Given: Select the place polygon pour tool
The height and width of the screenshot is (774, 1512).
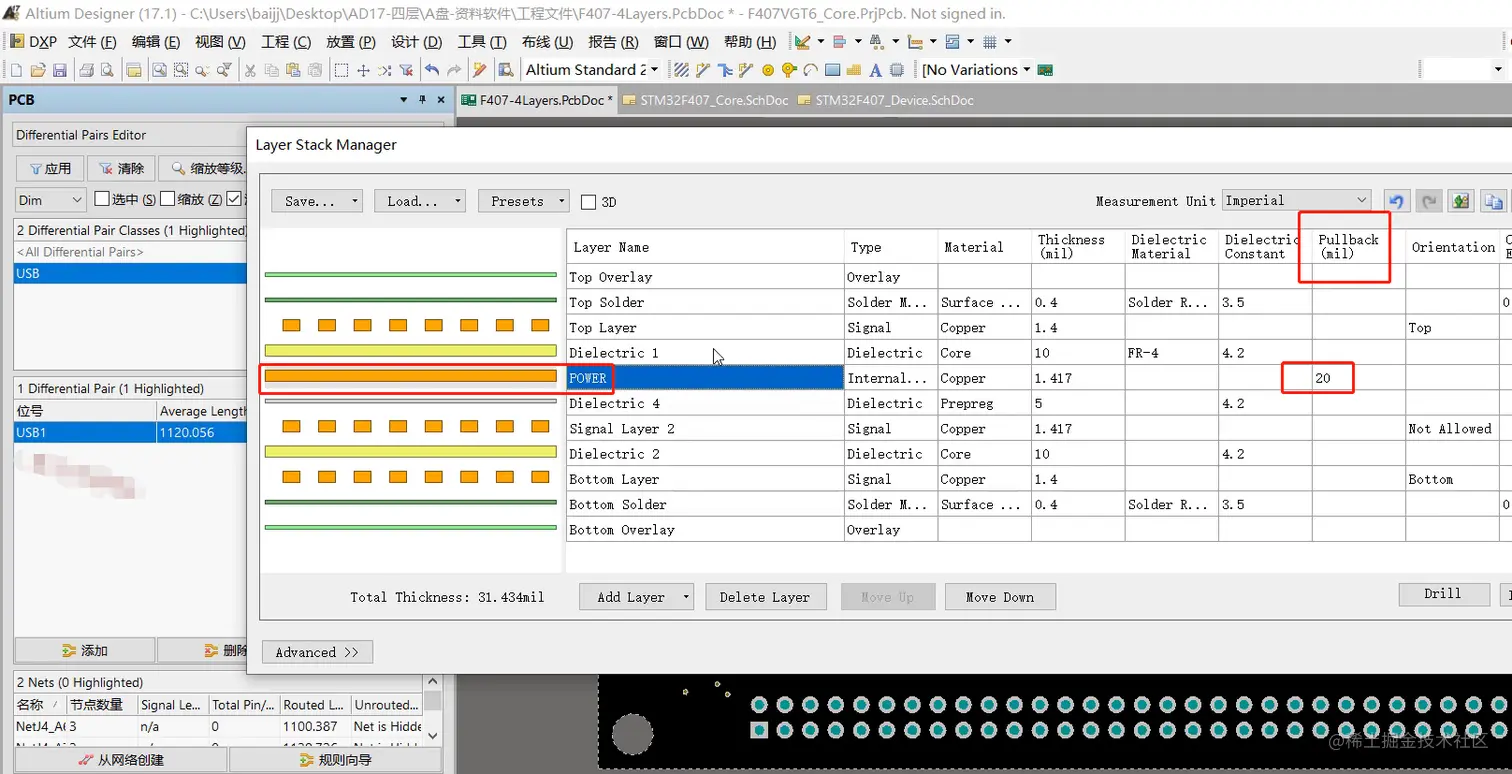Looking at the screenshot, I should tap(854, 70).
